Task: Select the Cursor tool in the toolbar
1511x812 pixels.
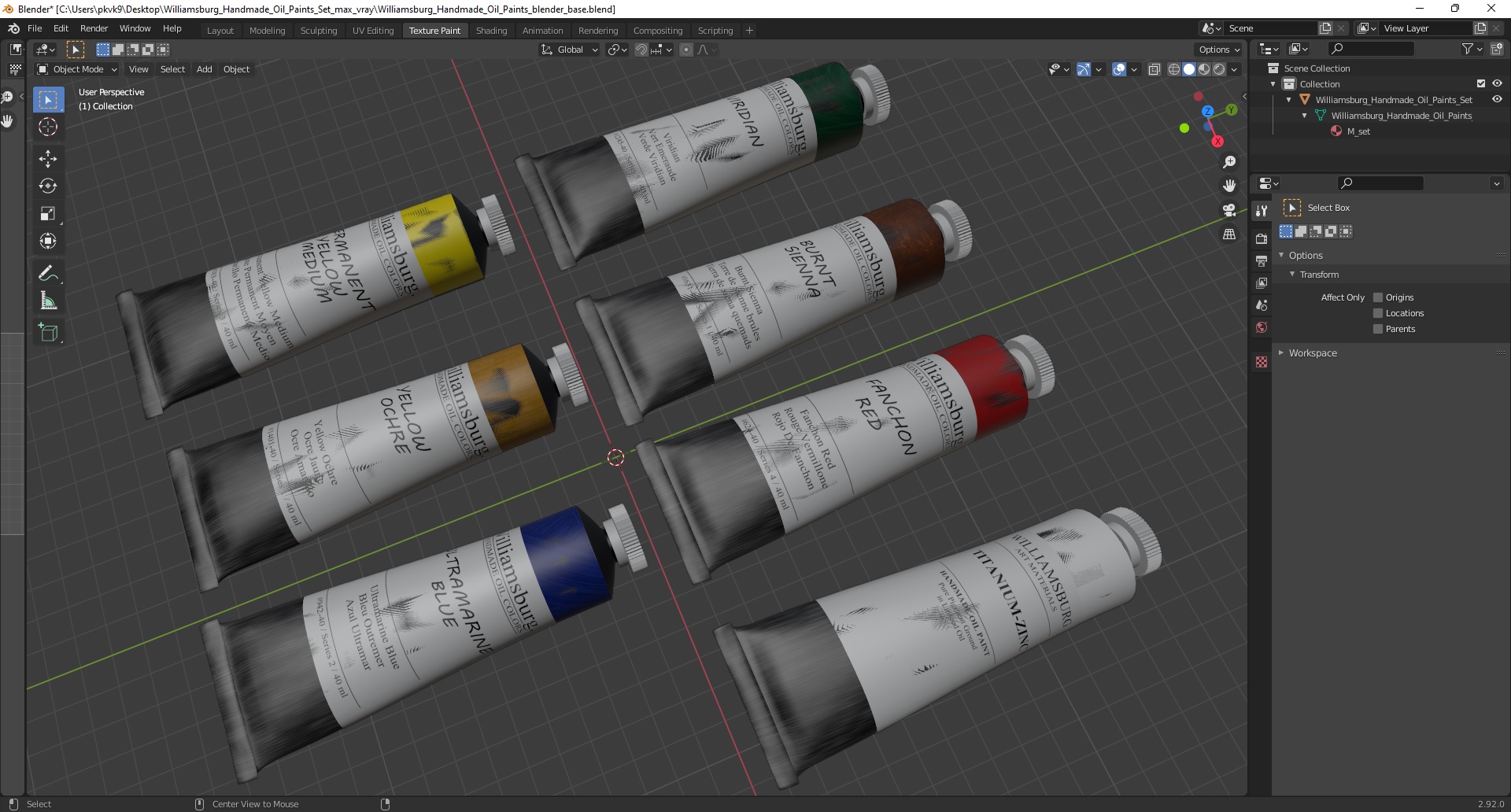Action: point(48,127)
